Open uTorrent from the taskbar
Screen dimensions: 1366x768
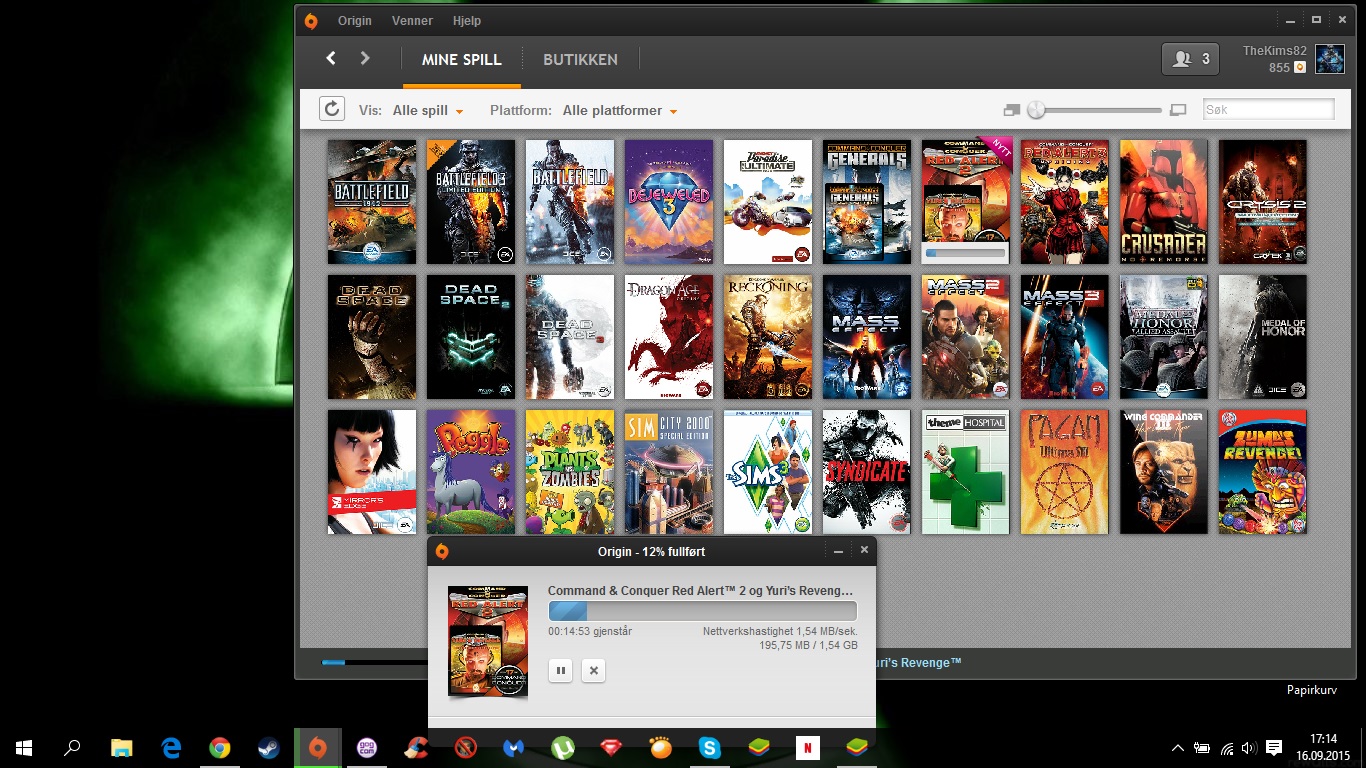[563, 747]
